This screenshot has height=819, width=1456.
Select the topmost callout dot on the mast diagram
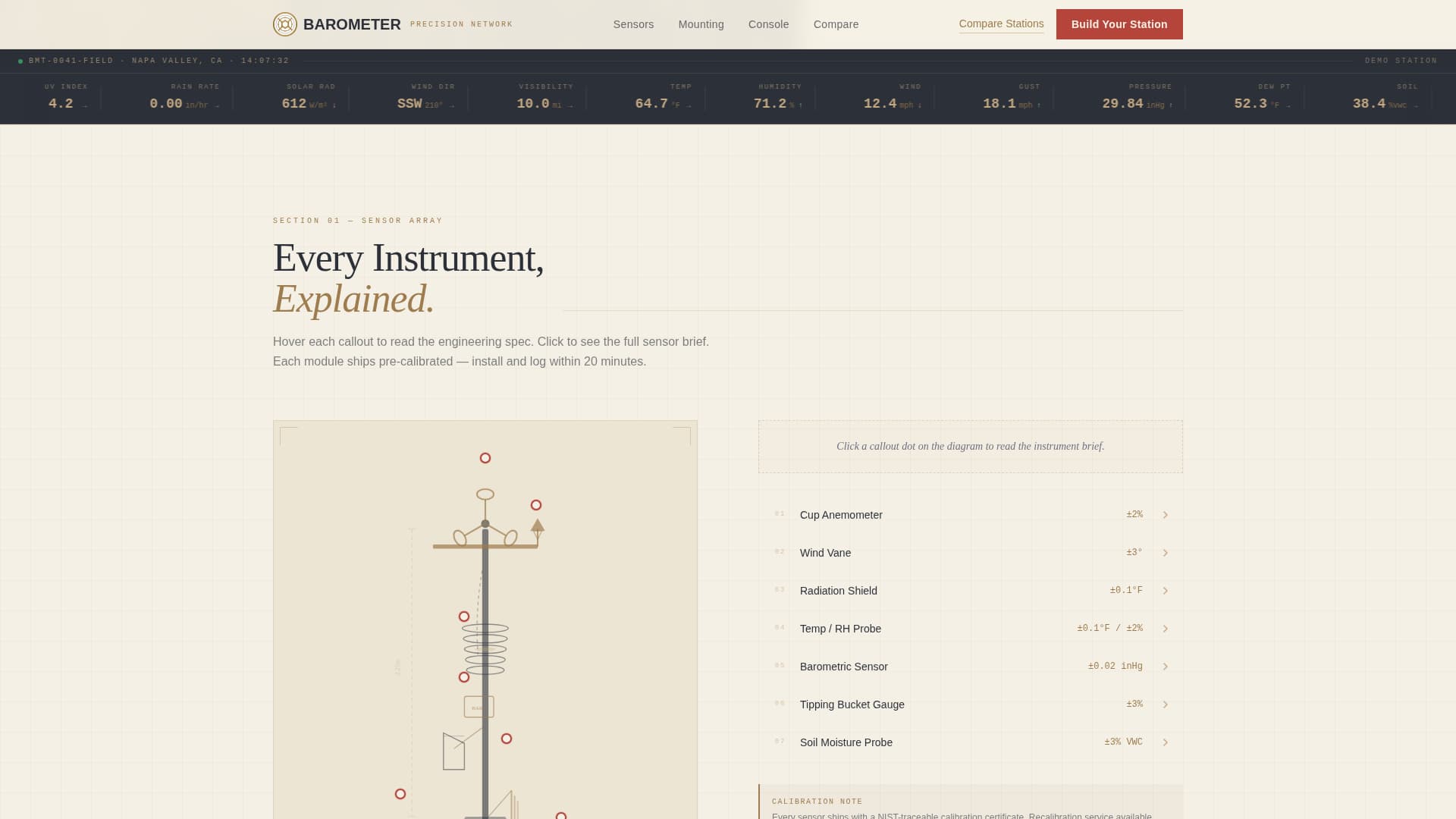coord(485,458)
